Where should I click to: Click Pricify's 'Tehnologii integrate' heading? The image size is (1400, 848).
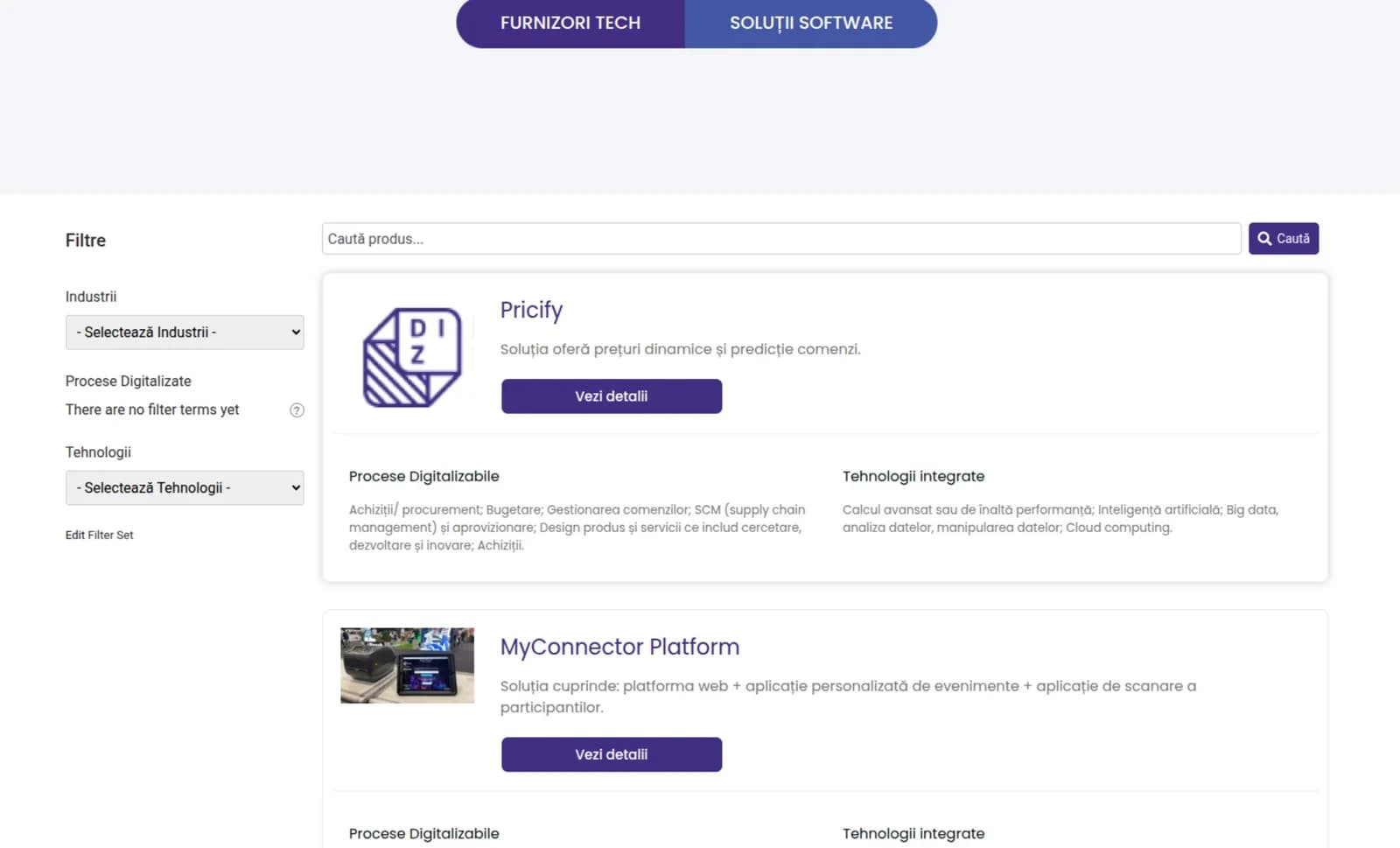pyautogui.click(x=913, y=476)
